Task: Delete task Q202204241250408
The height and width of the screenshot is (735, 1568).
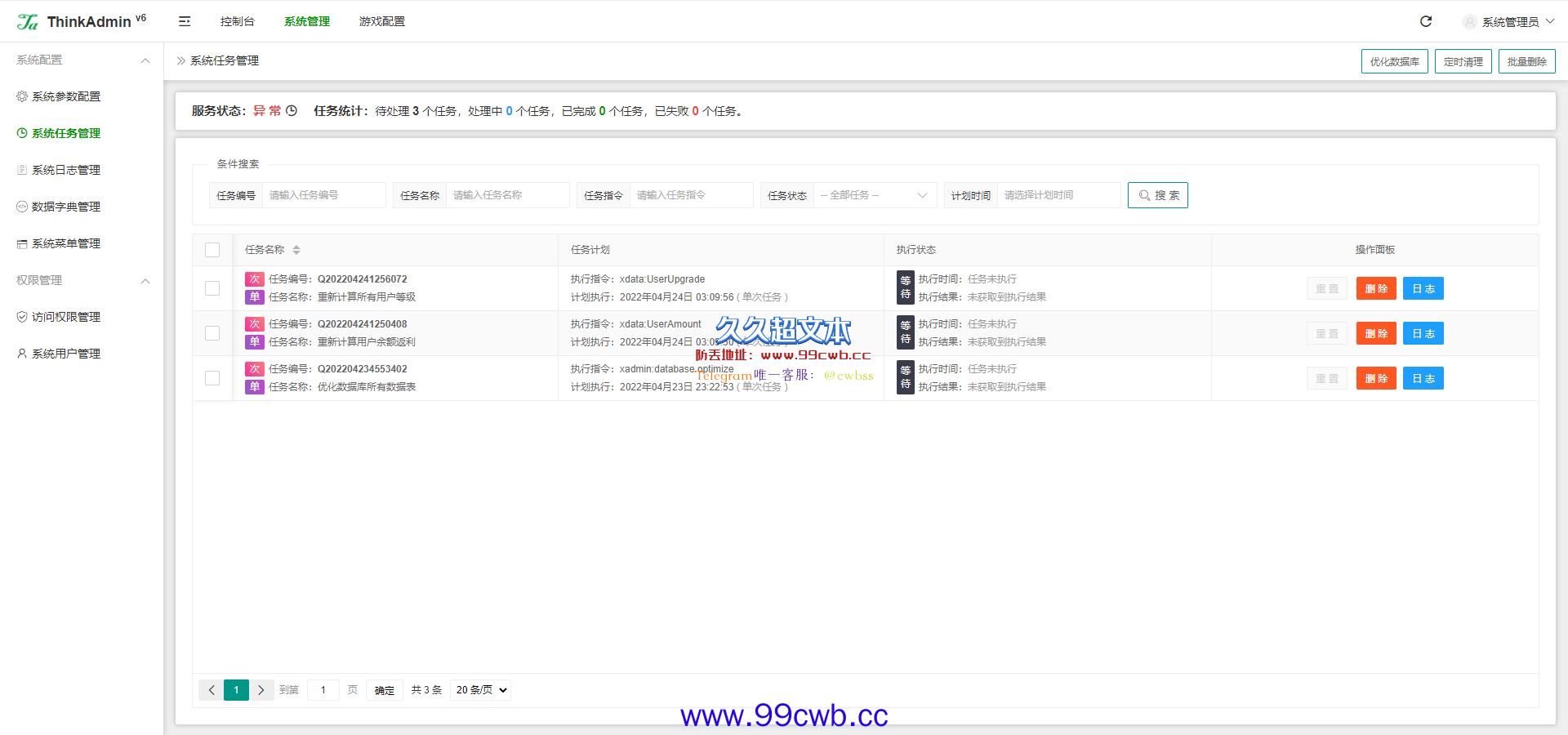Action: coord(1376,333)
